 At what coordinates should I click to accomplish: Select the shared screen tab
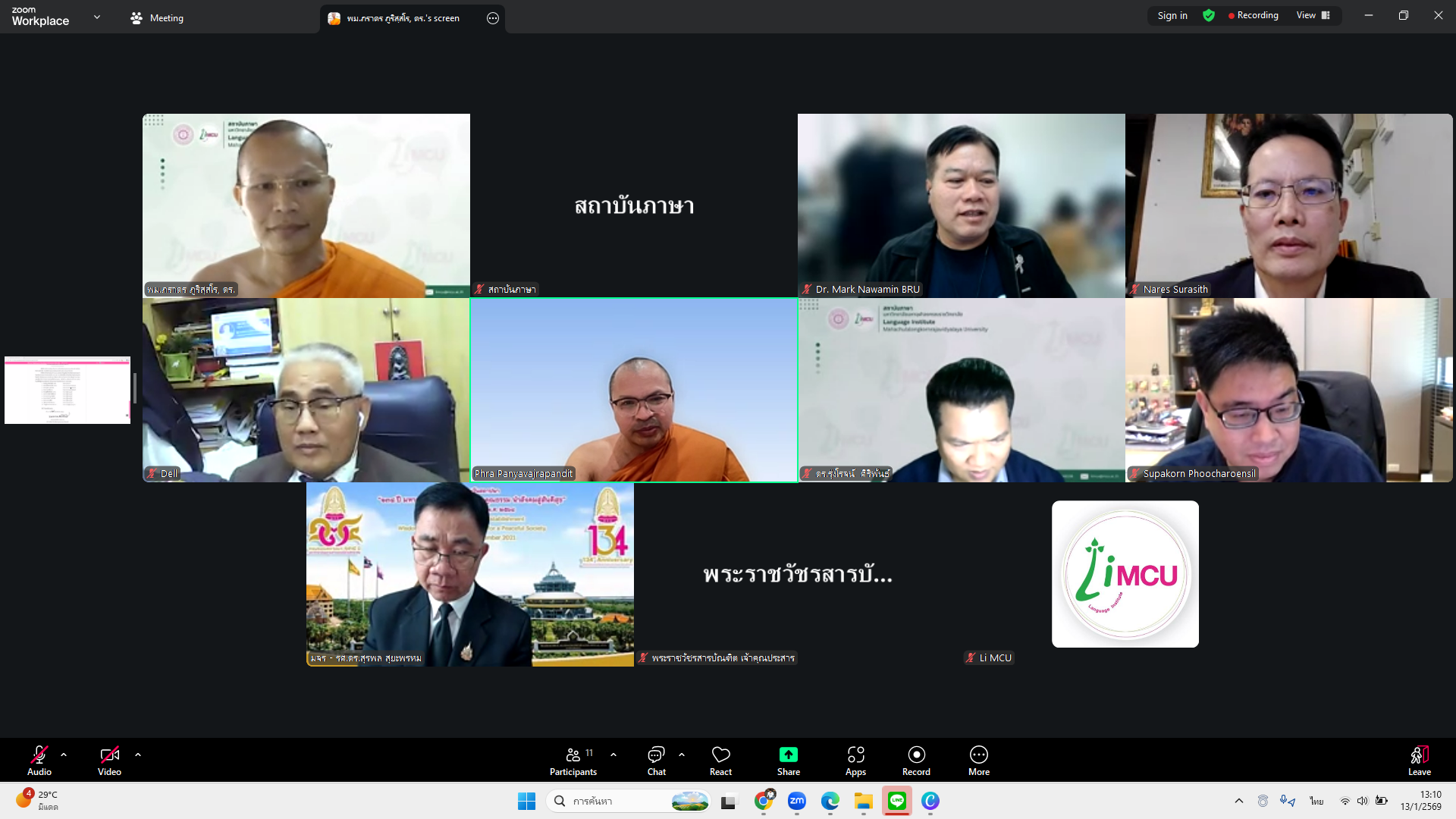(x=402, y=18)
